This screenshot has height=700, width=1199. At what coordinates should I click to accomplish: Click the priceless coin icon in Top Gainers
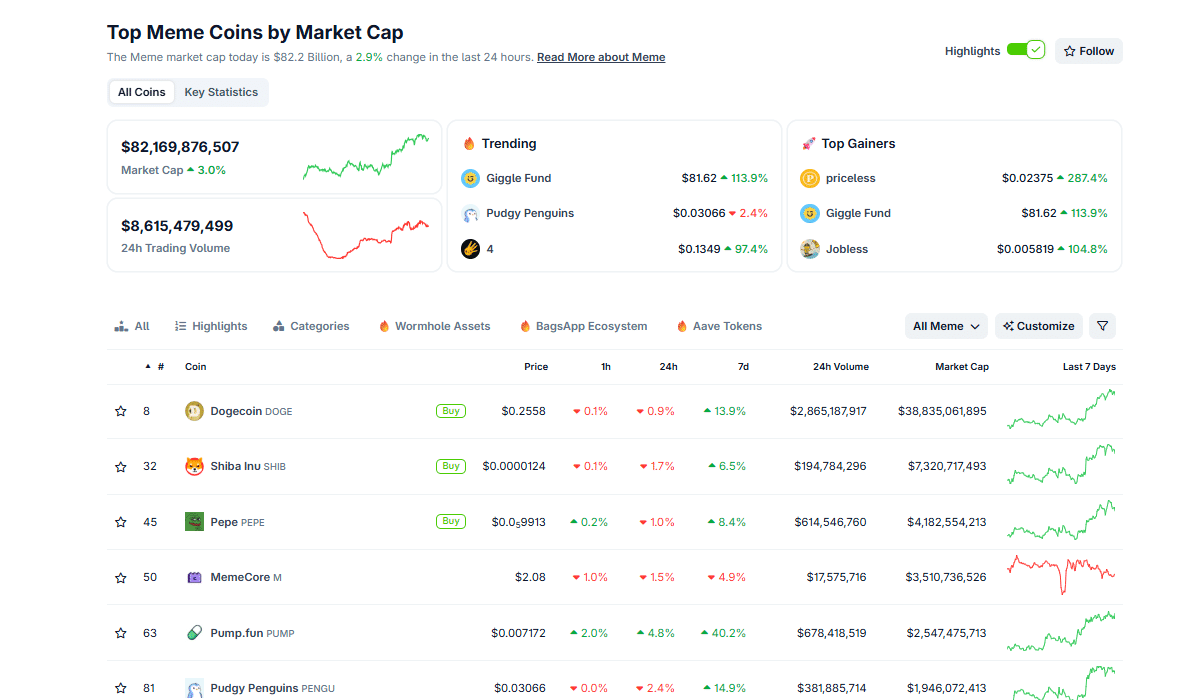pyautogui.click(x=810, y=178)
